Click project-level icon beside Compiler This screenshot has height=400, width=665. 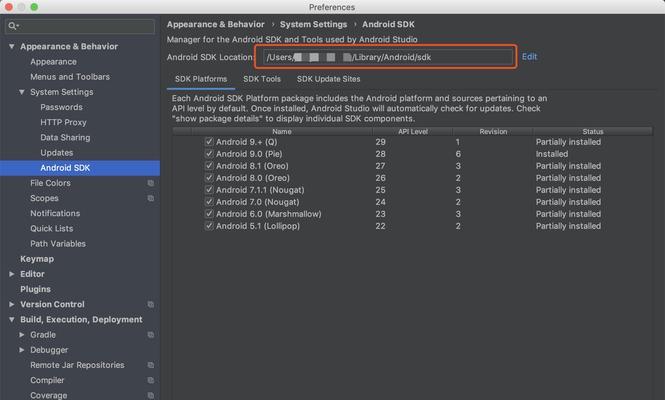click(151, 380)
